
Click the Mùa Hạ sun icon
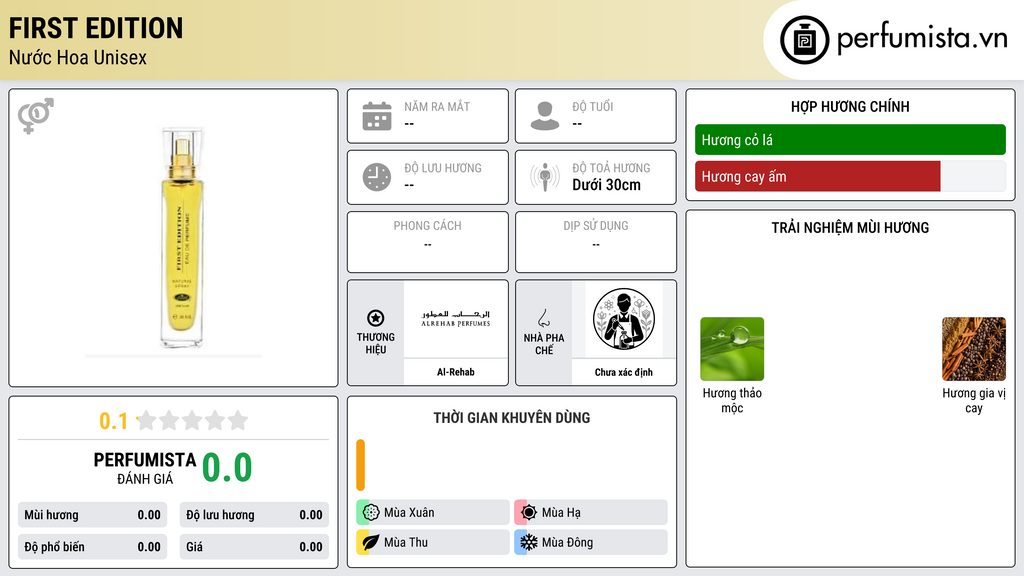pos(529,512)
